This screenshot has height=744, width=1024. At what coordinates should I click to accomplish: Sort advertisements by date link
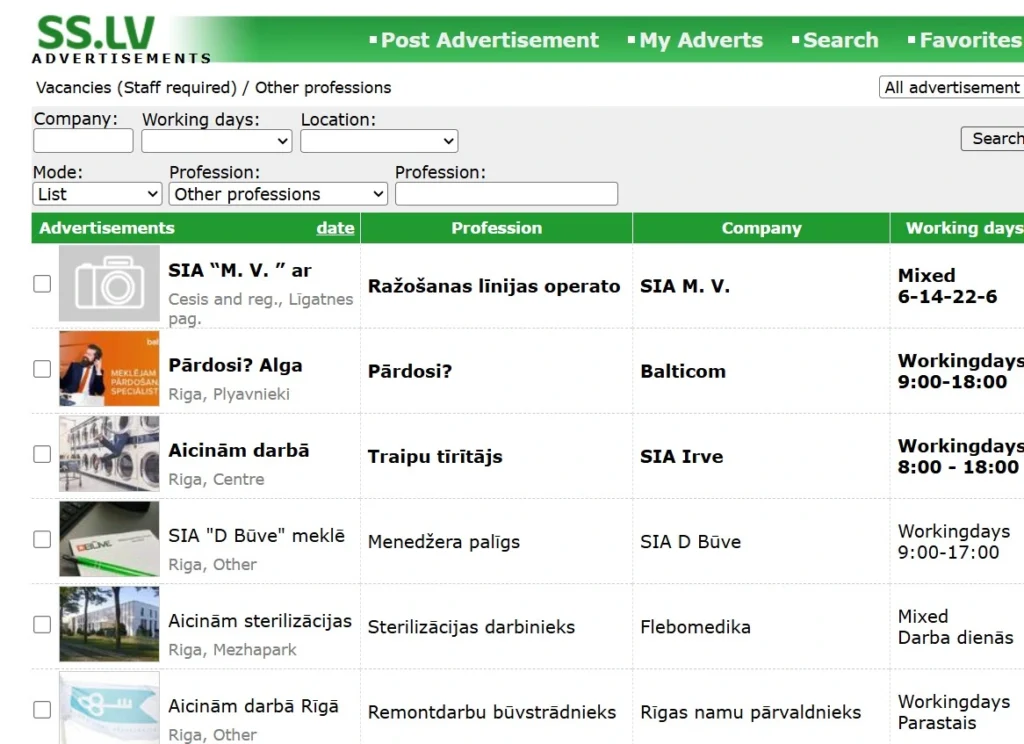click(x=335, y=228)
